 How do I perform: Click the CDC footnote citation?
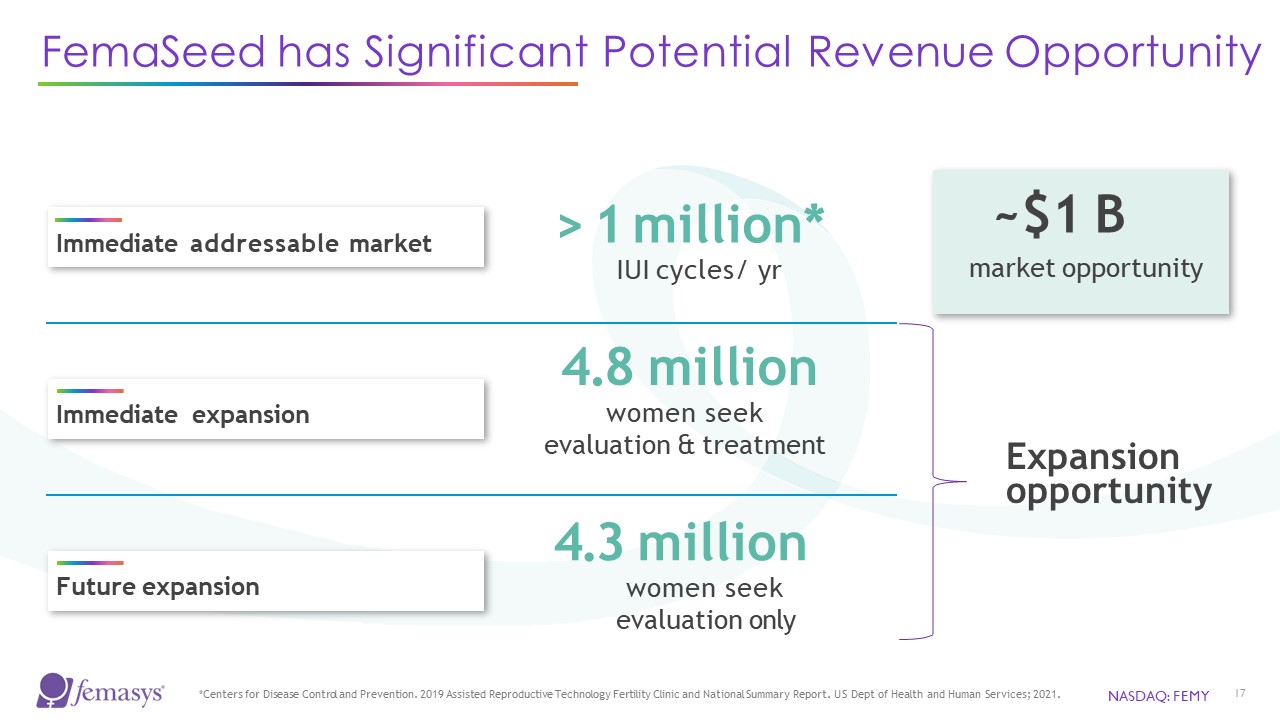(x=629, y=692)
